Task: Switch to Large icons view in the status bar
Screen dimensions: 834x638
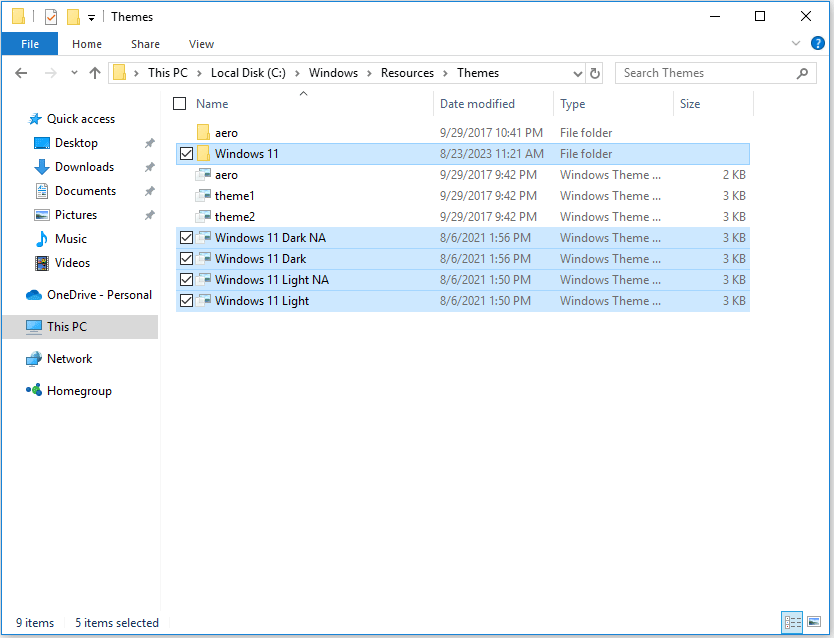Action: pyautogui.click(x=814, y=622)
